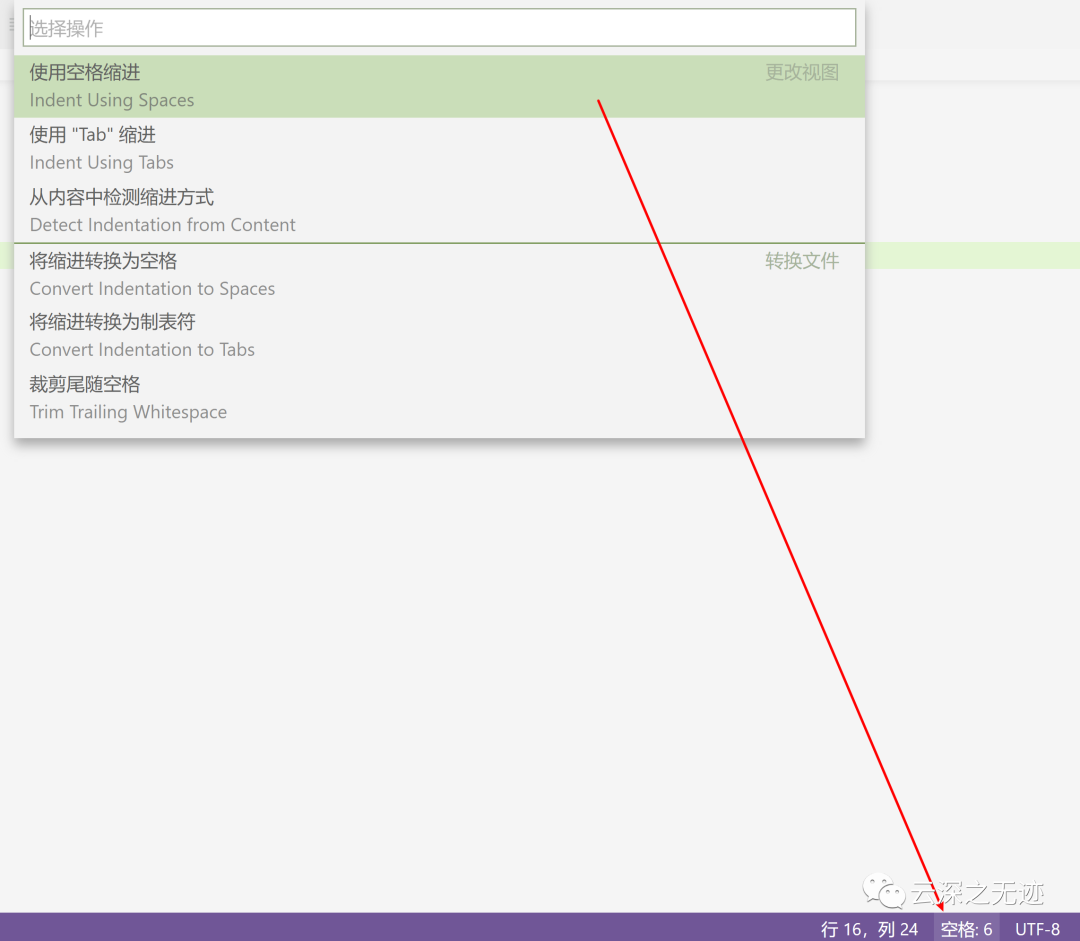Image resolution: width=1080 pixels, height=941 pixels.
Task: Open the 空格: 6 indentation setting
Action: [x=966, y=929]
